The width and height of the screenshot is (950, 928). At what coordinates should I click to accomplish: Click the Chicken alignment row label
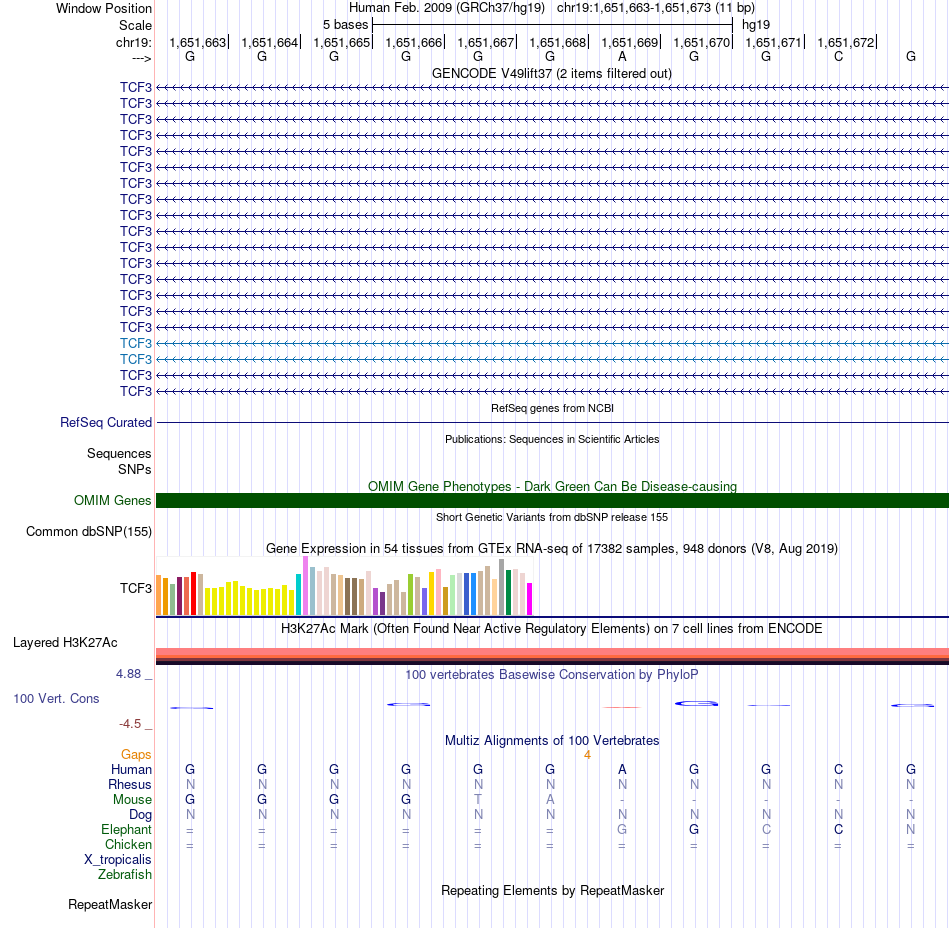(x=128, y=844)
